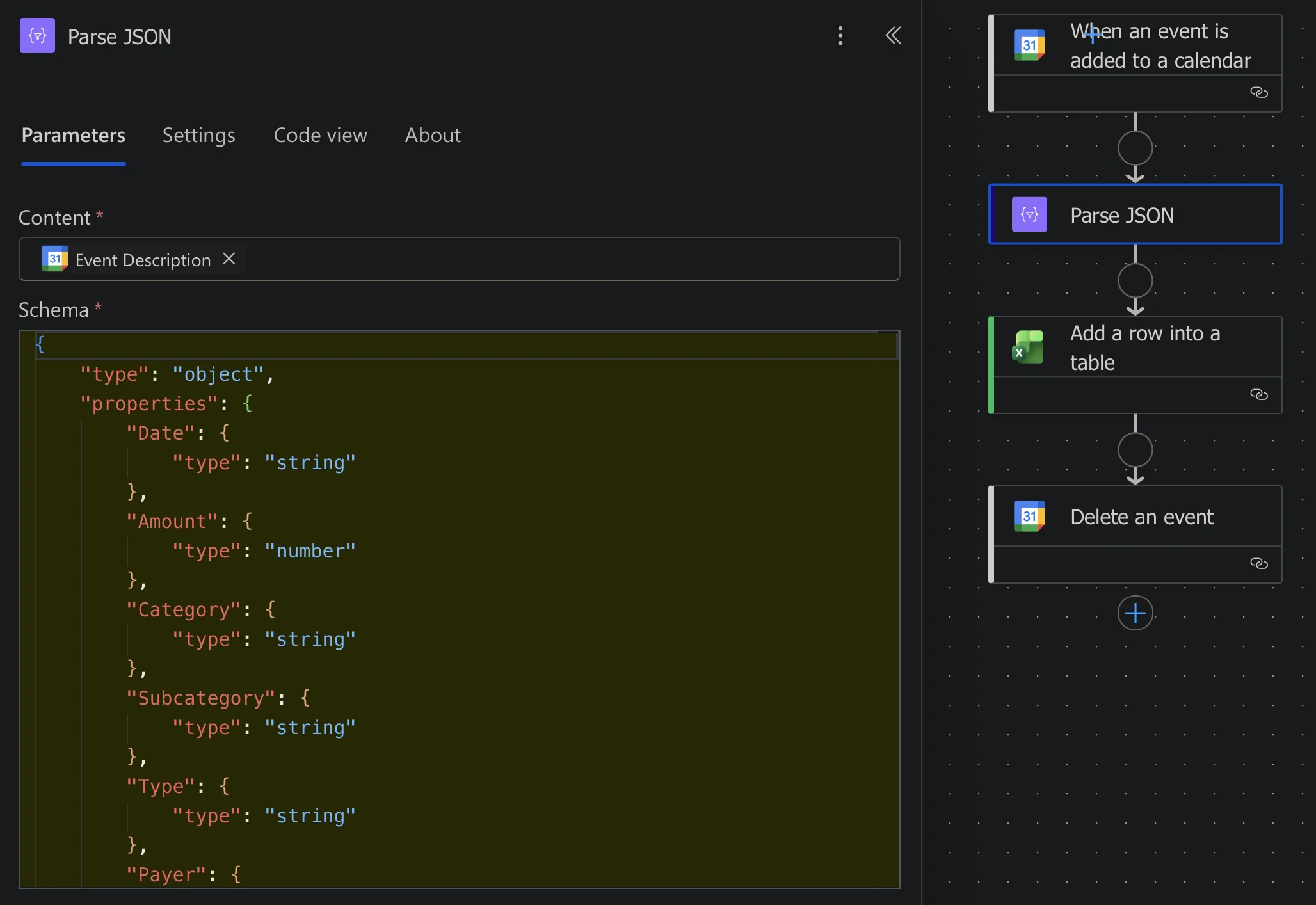Switch to the Parameters tab
The image size is (1316, 905).
74,135
